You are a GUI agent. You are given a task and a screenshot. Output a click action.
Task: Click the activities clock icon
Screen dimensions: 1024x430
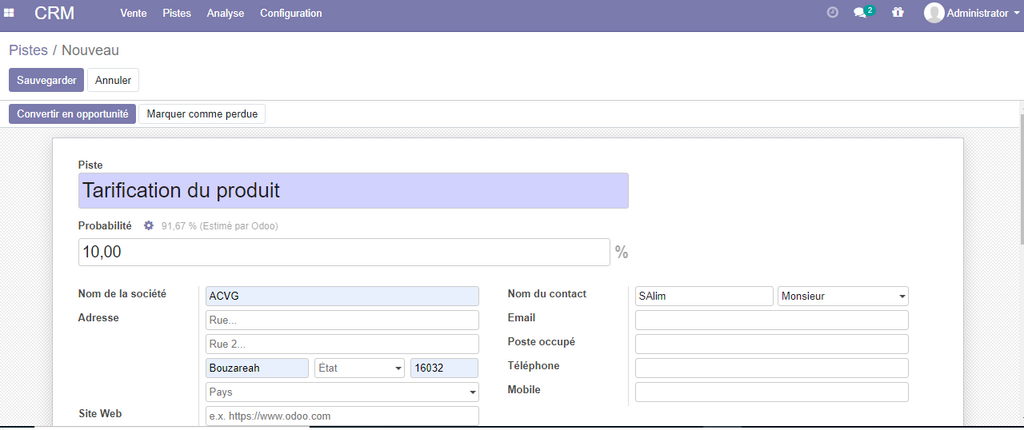click(832, 13)
